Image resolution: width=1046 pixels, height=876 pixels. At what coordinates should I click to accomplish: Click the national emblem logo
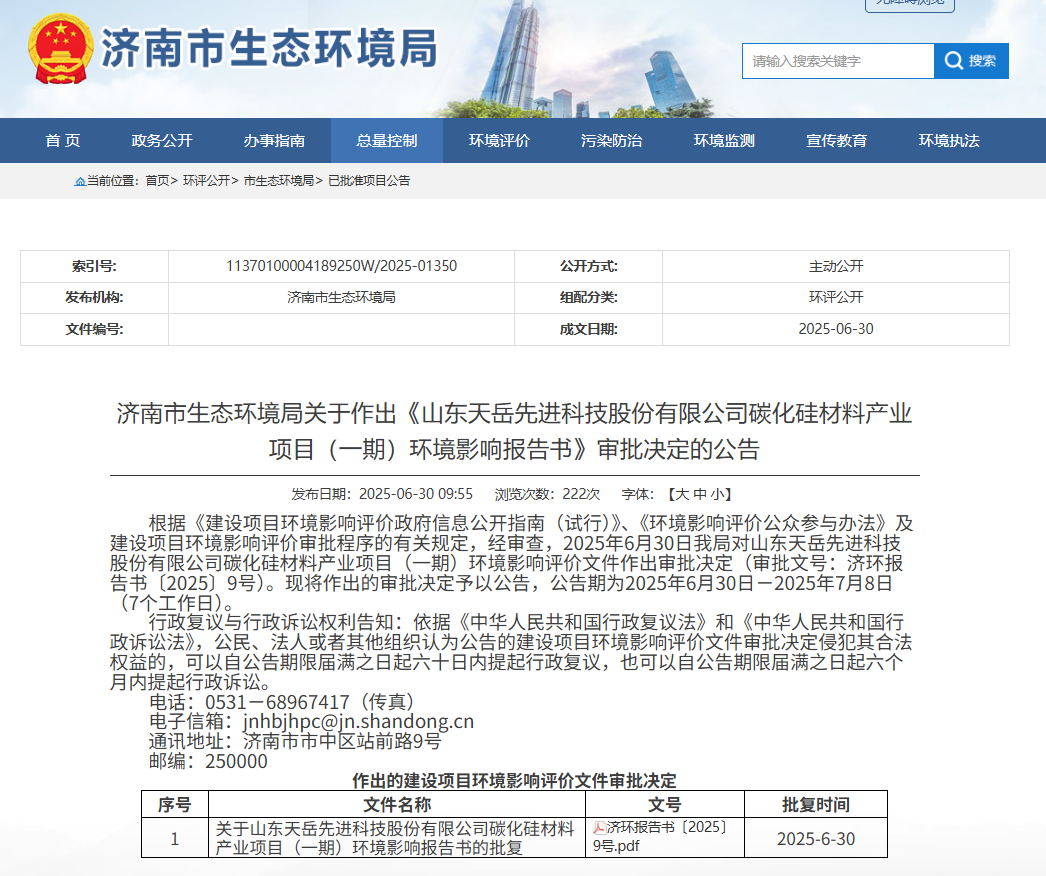coord(61,49)
